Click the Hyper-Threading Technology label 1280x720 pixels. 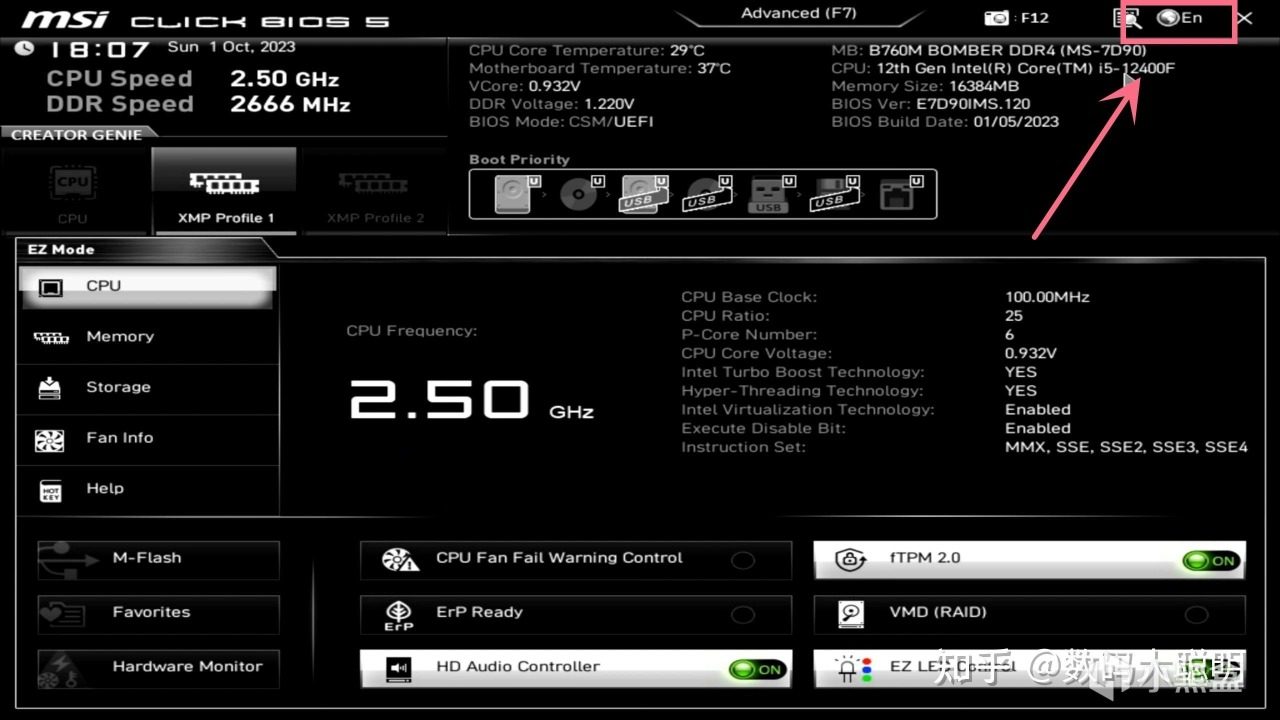click(x=802, y=391)
